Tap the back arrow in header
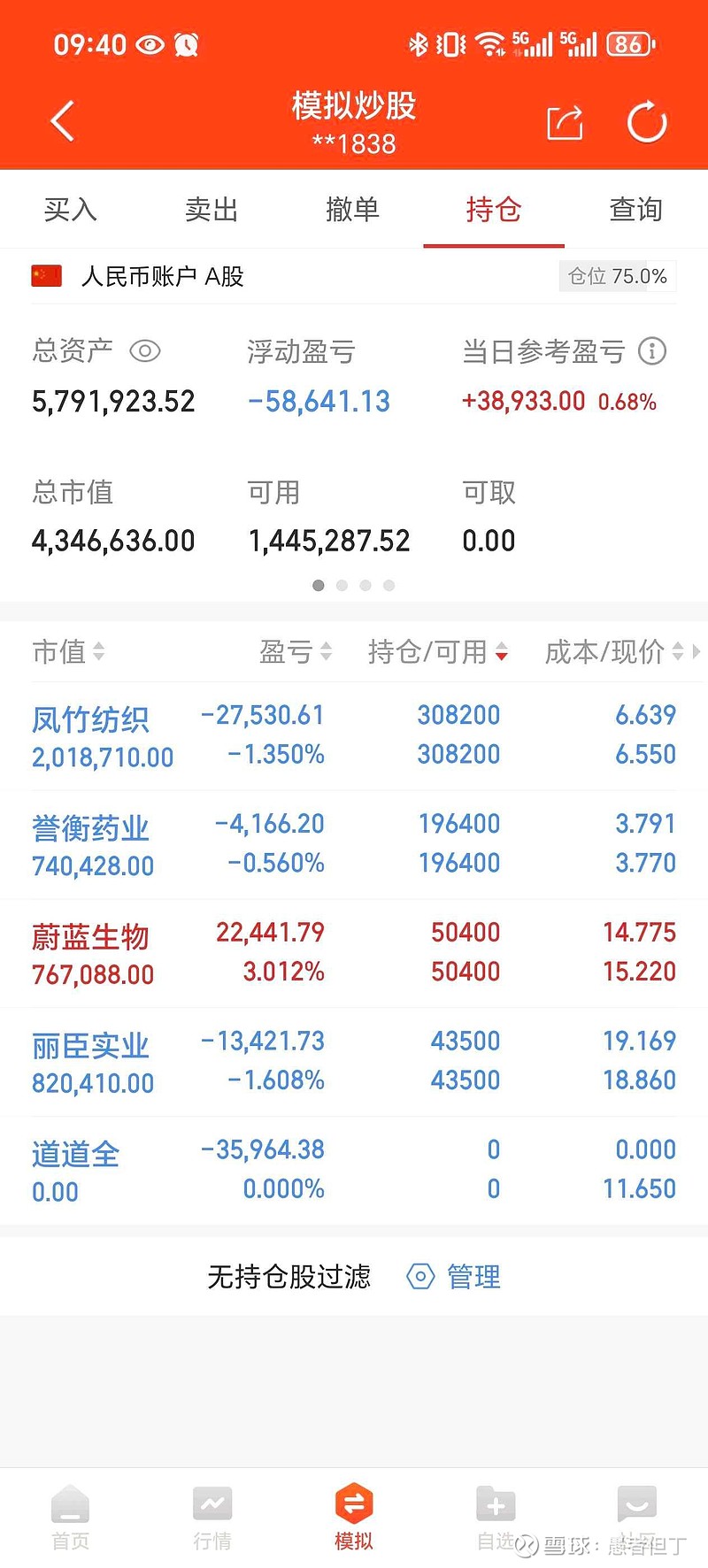The height and width of the screenshot is (1568, 708). (x=63, y=121)
